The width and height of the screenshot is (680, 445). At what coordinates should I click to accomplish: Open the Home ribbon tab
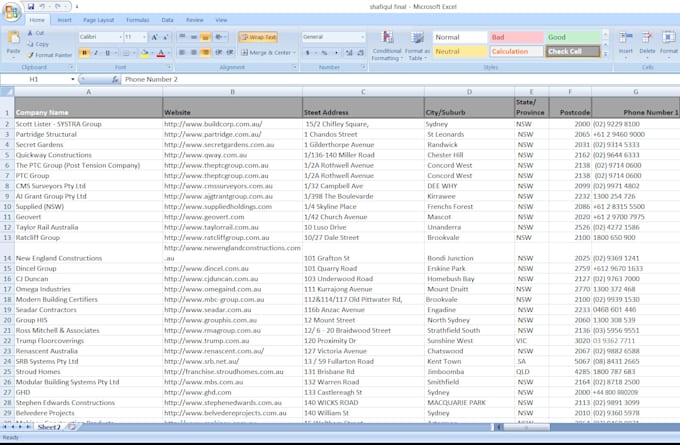tap(37, 20)
